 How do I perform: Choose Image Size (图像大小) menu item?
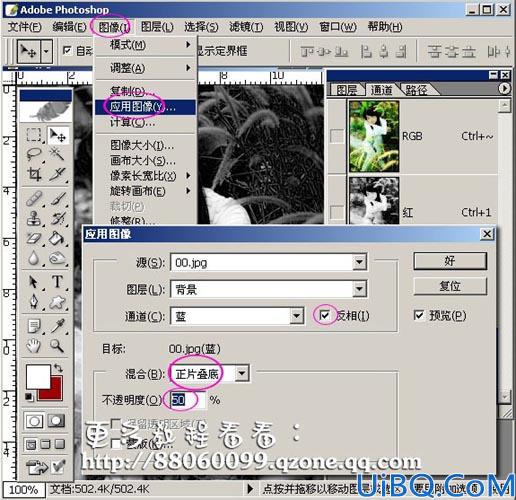tap(145, 145)
